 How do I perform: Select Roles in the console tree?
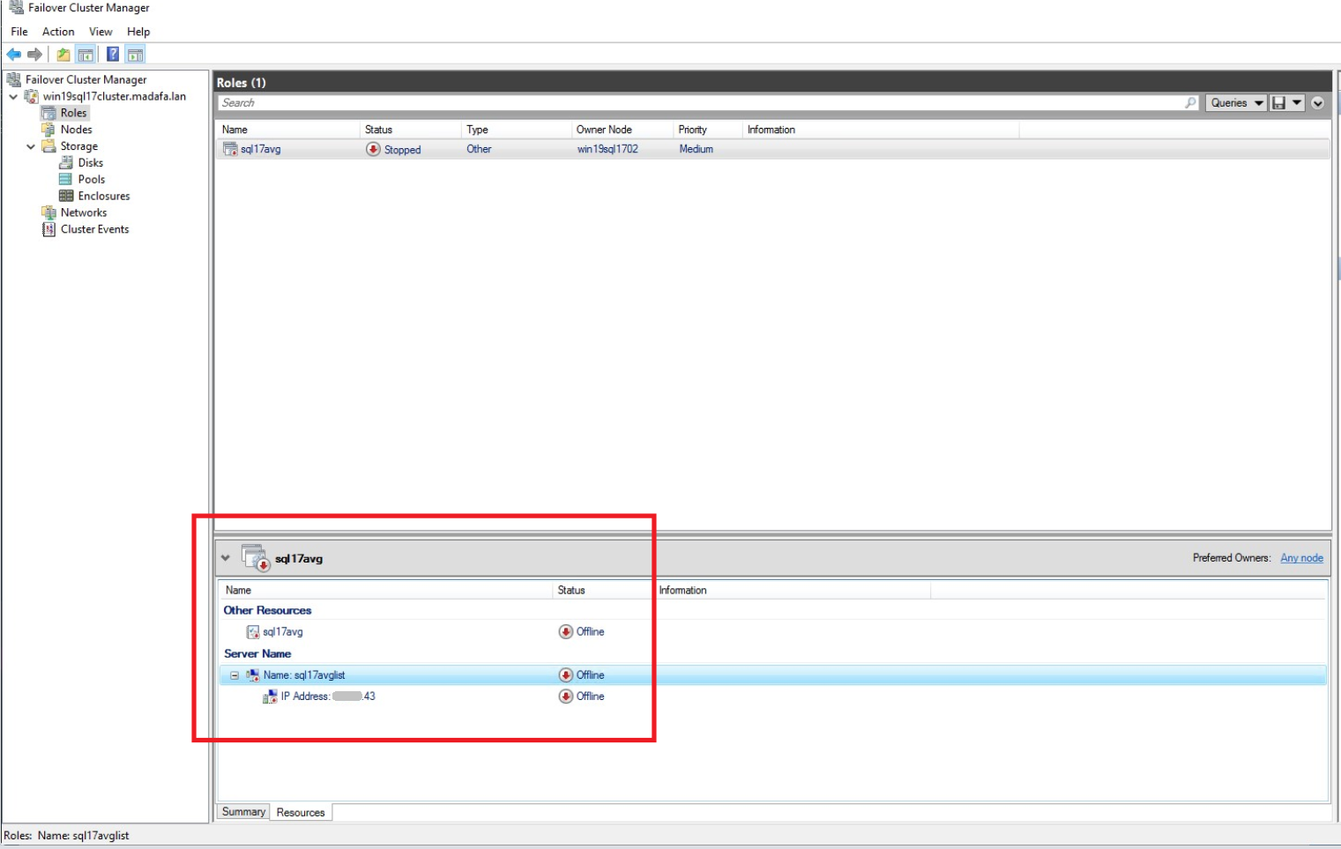pyautogui.click(x=74, y=113)
